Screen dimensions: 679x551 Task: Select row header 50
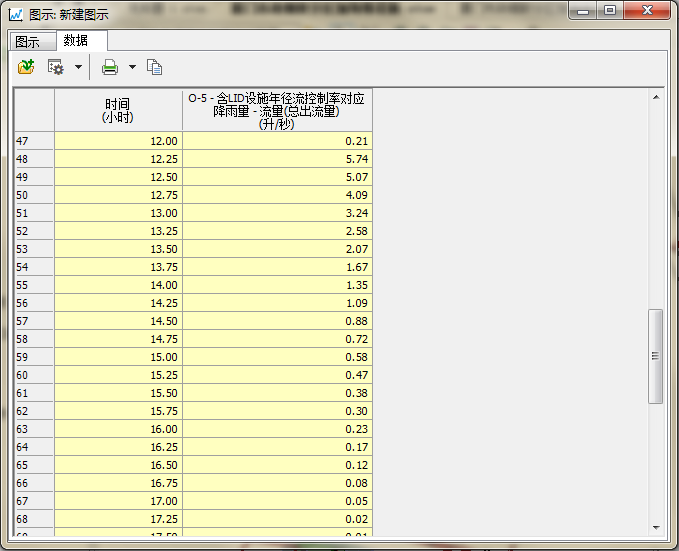pyautogui.click(x=34, y=195)
